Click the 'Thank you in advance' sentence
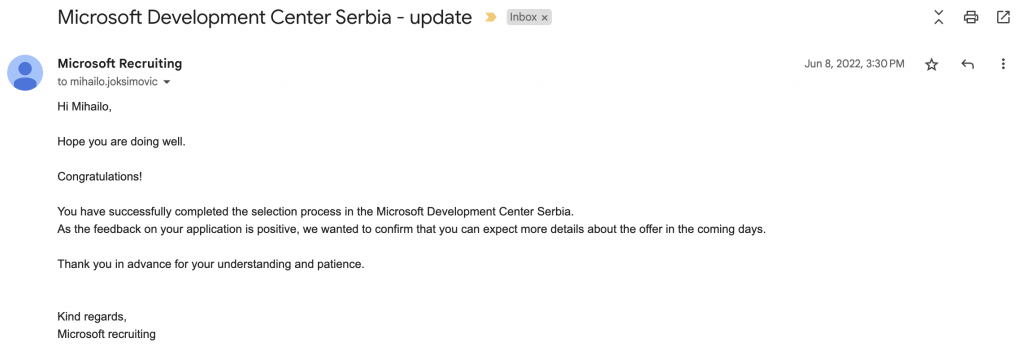The image size is (1024, 360). click(210, 265)
